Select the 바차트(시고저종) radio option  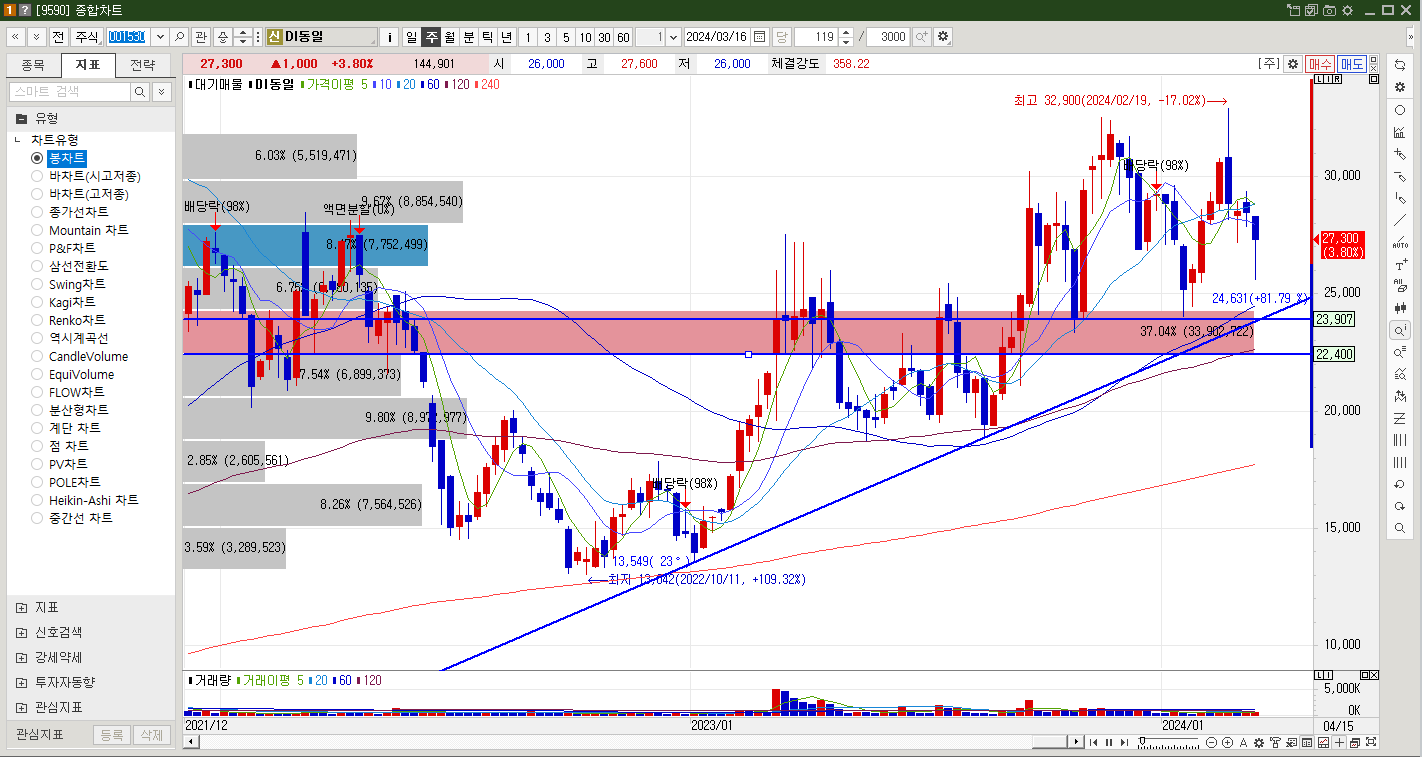click(x=86, y=176)
